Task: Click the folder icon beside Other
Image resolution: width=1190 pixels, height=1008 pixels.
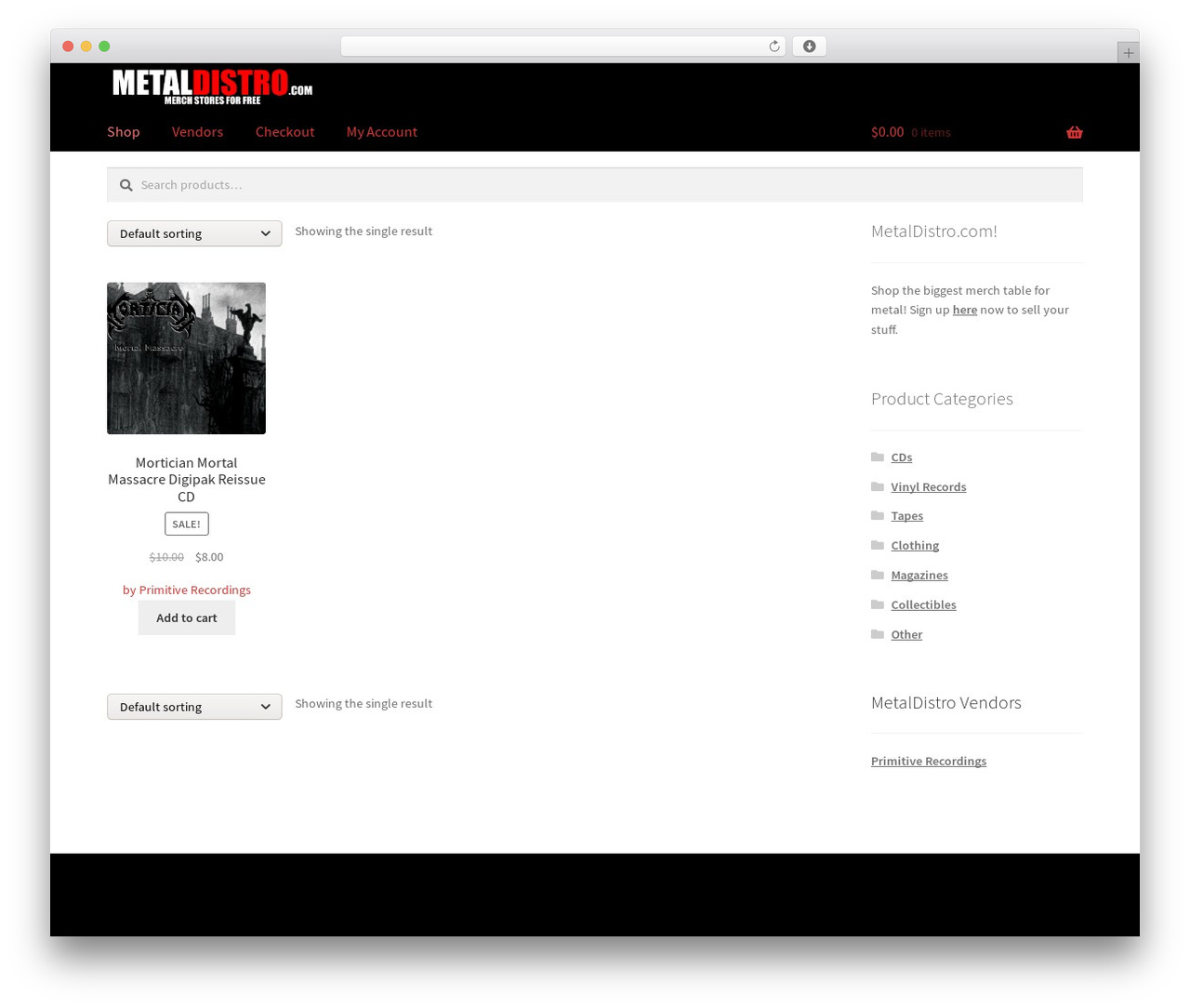Action: [878, 634]
